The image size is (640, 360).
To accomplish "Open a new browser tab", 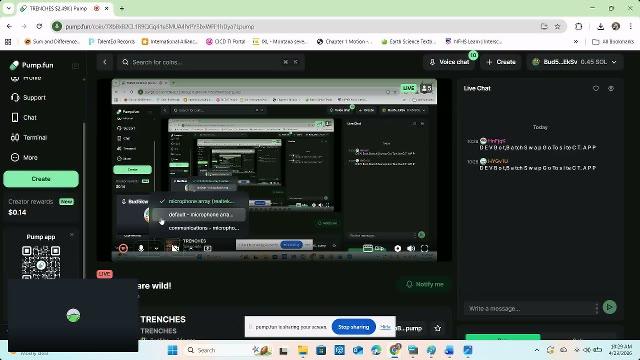I will click(x=122, y=8).
